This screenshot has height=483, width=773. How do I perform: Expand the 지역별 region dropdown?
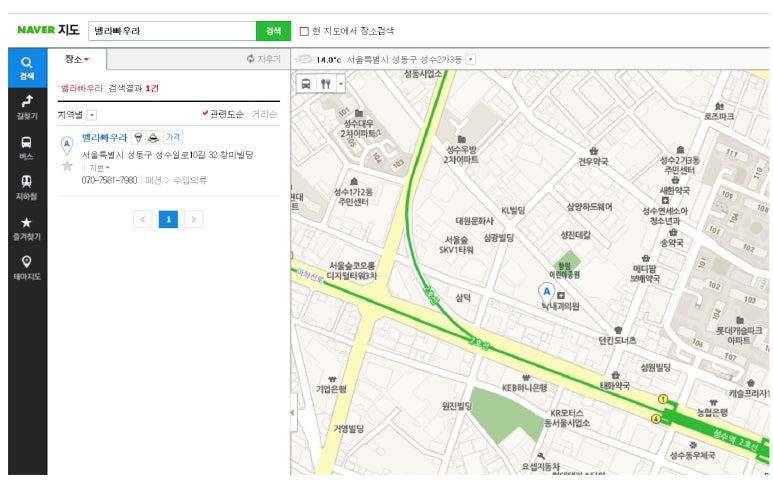pyautogui.click(x=92, y=115)
